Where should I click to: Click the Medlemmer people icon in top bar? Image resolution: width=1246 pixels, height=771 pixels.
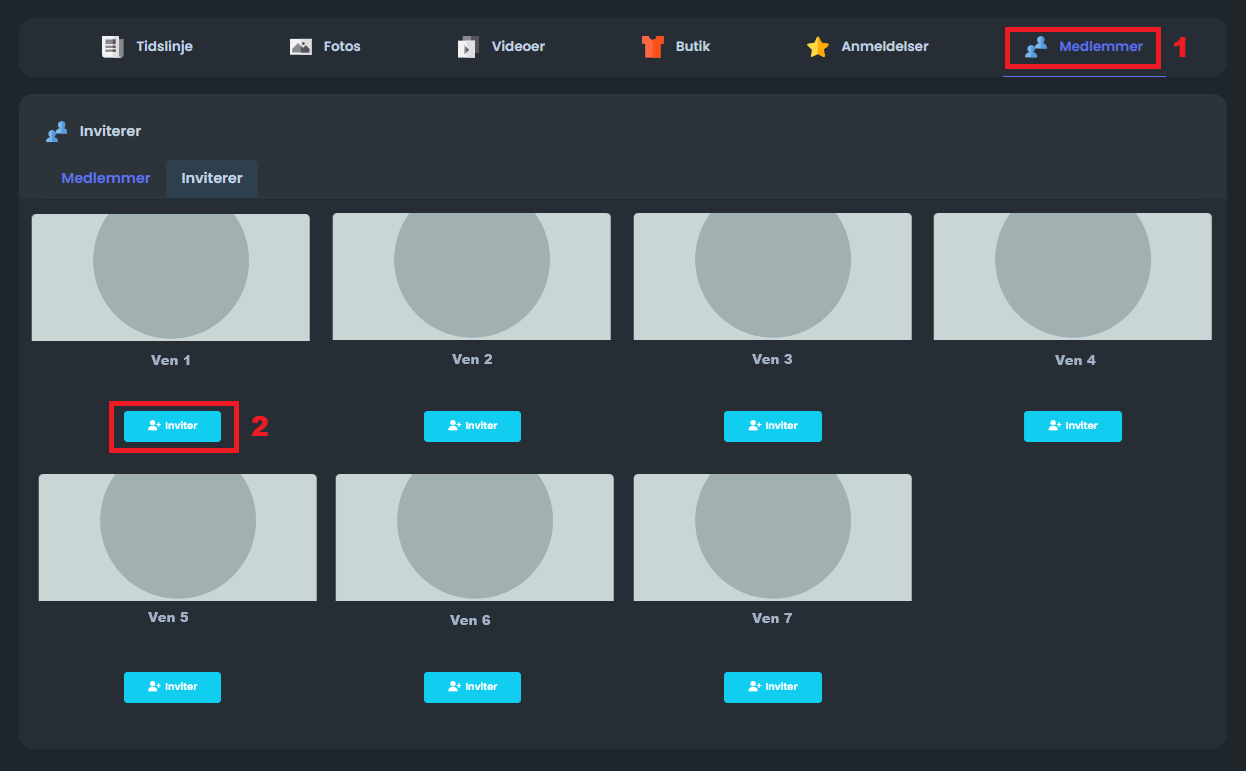tap(1036, 47)
